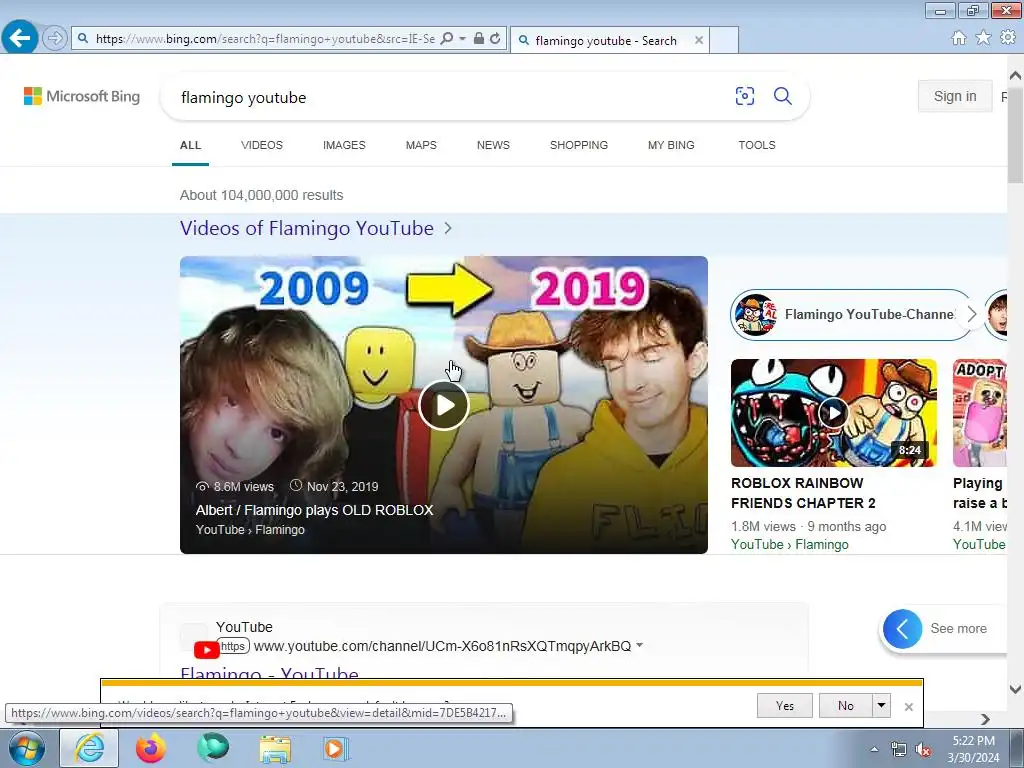Dismiss the notification bar with X

[x=908, y=707]
